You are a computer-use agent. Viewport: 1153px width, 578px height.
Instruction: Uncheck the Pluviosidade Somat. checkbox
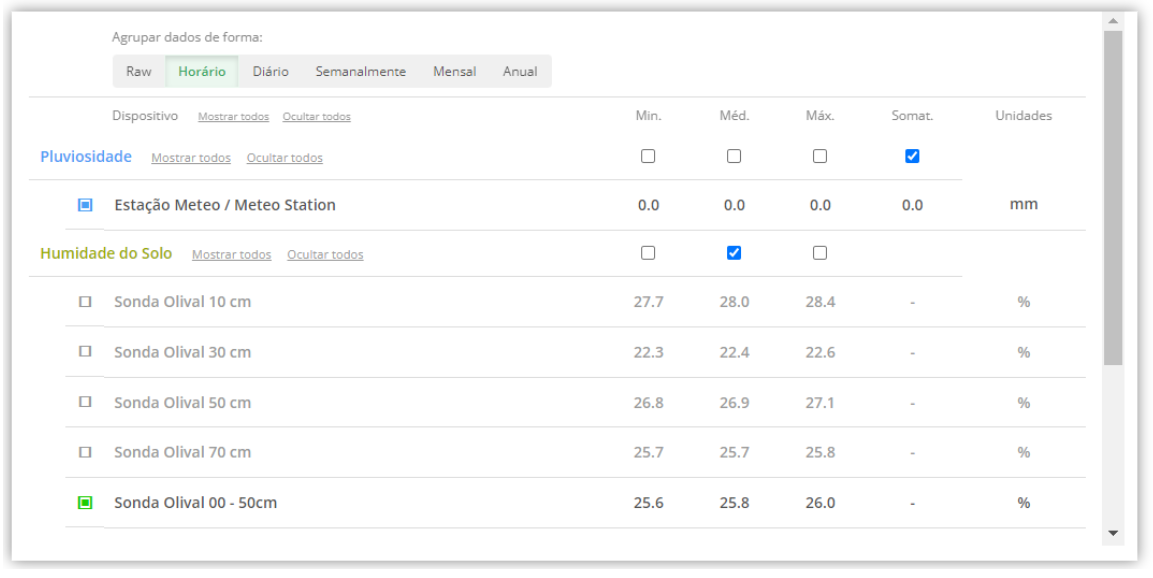click(x=912, y=156)
